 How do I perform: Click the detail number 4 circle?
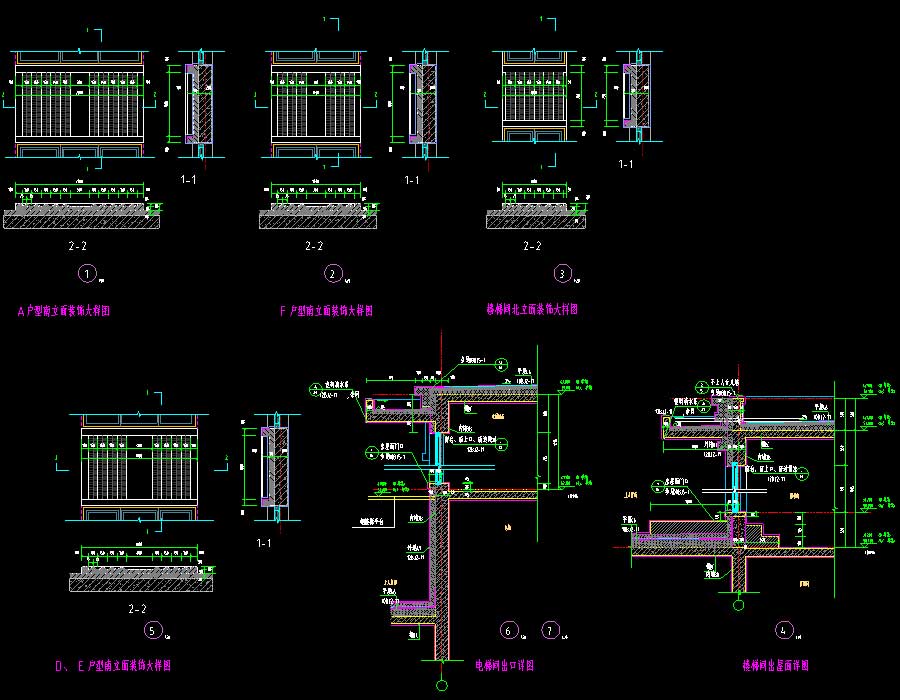click(x=783, y=630)
